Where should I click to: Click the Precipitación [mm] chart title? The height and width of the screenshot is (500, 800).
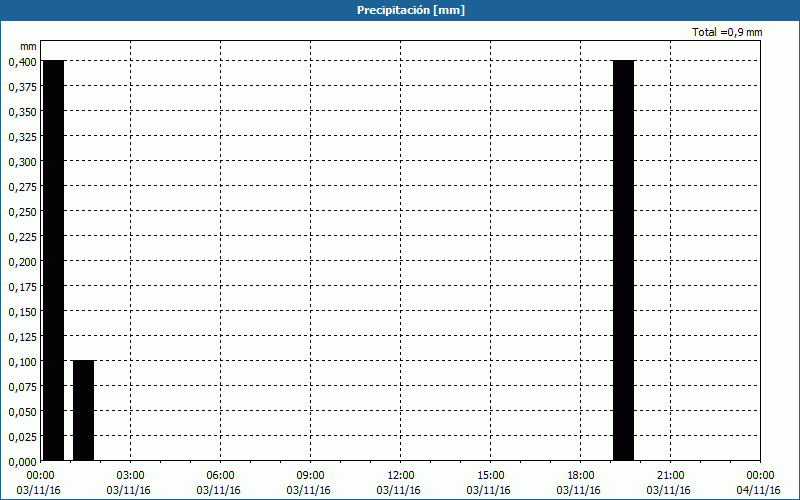pos(410,10)
